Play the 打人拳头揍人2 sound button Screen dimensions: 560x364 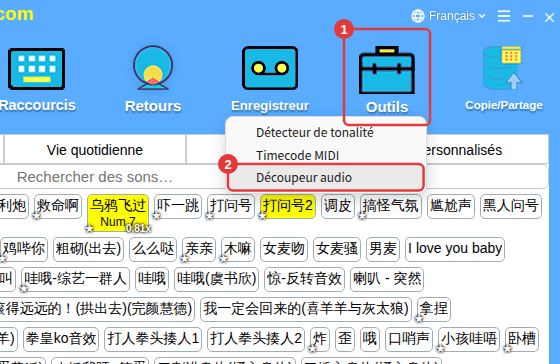256,339
